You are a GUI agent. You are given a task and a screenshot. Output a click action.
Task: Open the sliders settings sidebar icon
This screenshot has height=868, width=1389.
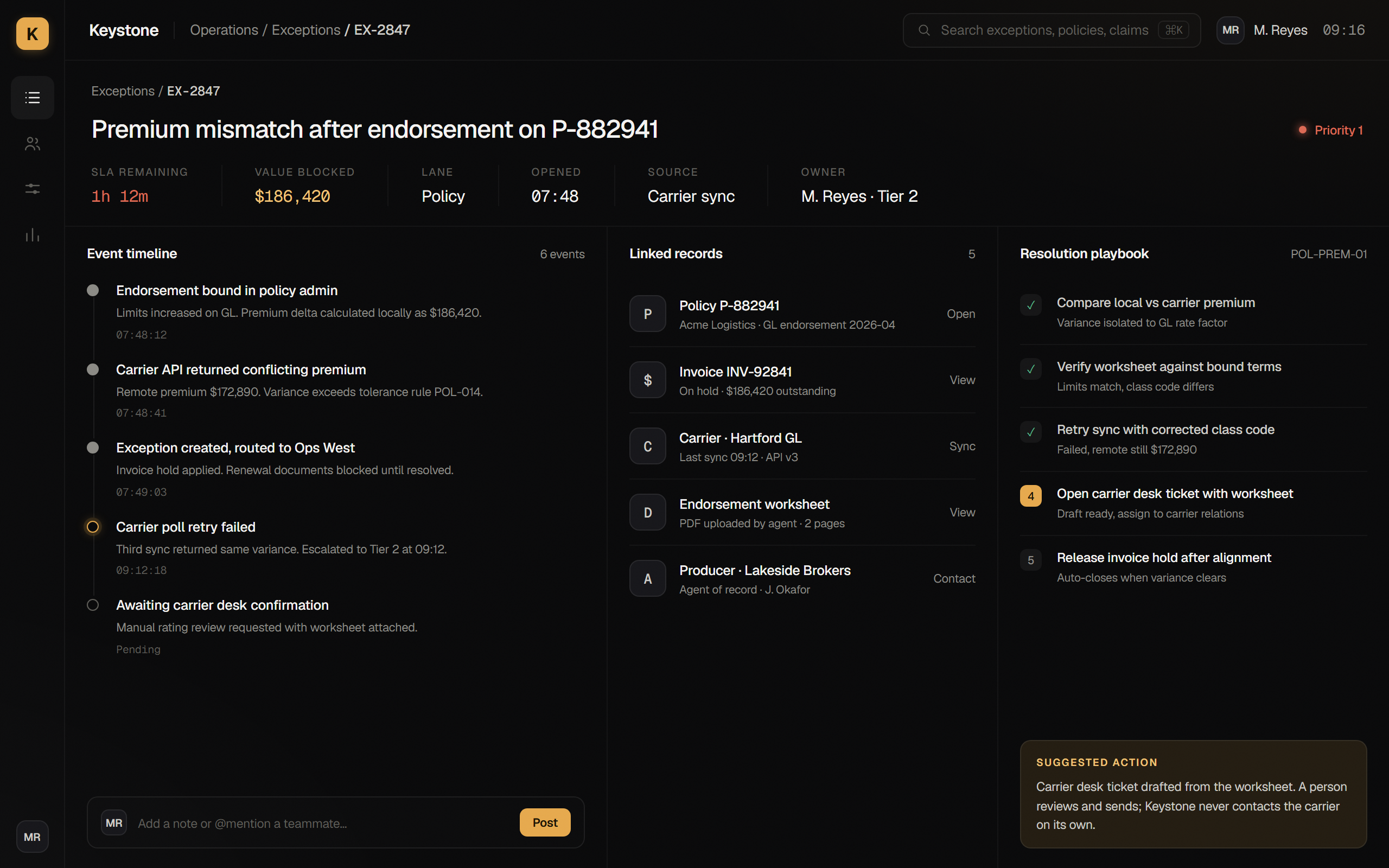[32, 189]
